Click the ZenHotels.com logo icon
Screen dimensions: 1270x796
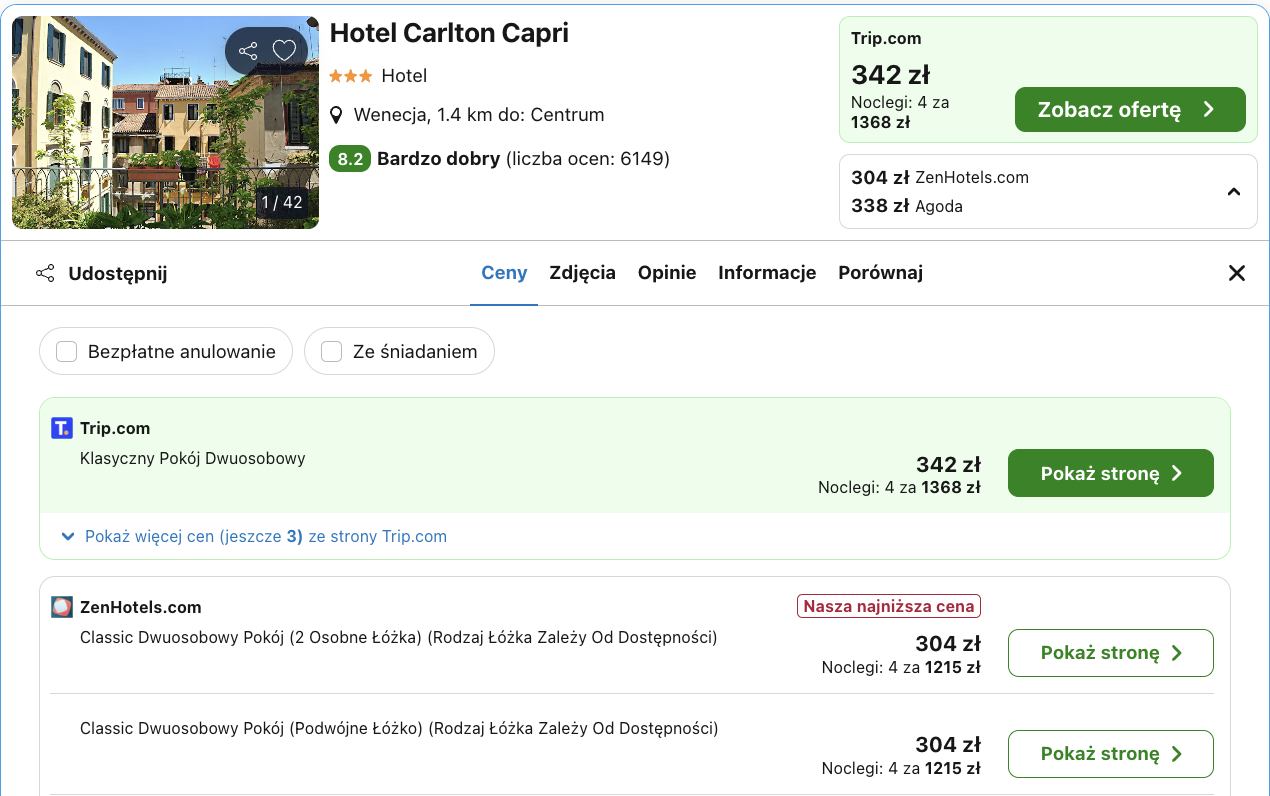point(61,607)
